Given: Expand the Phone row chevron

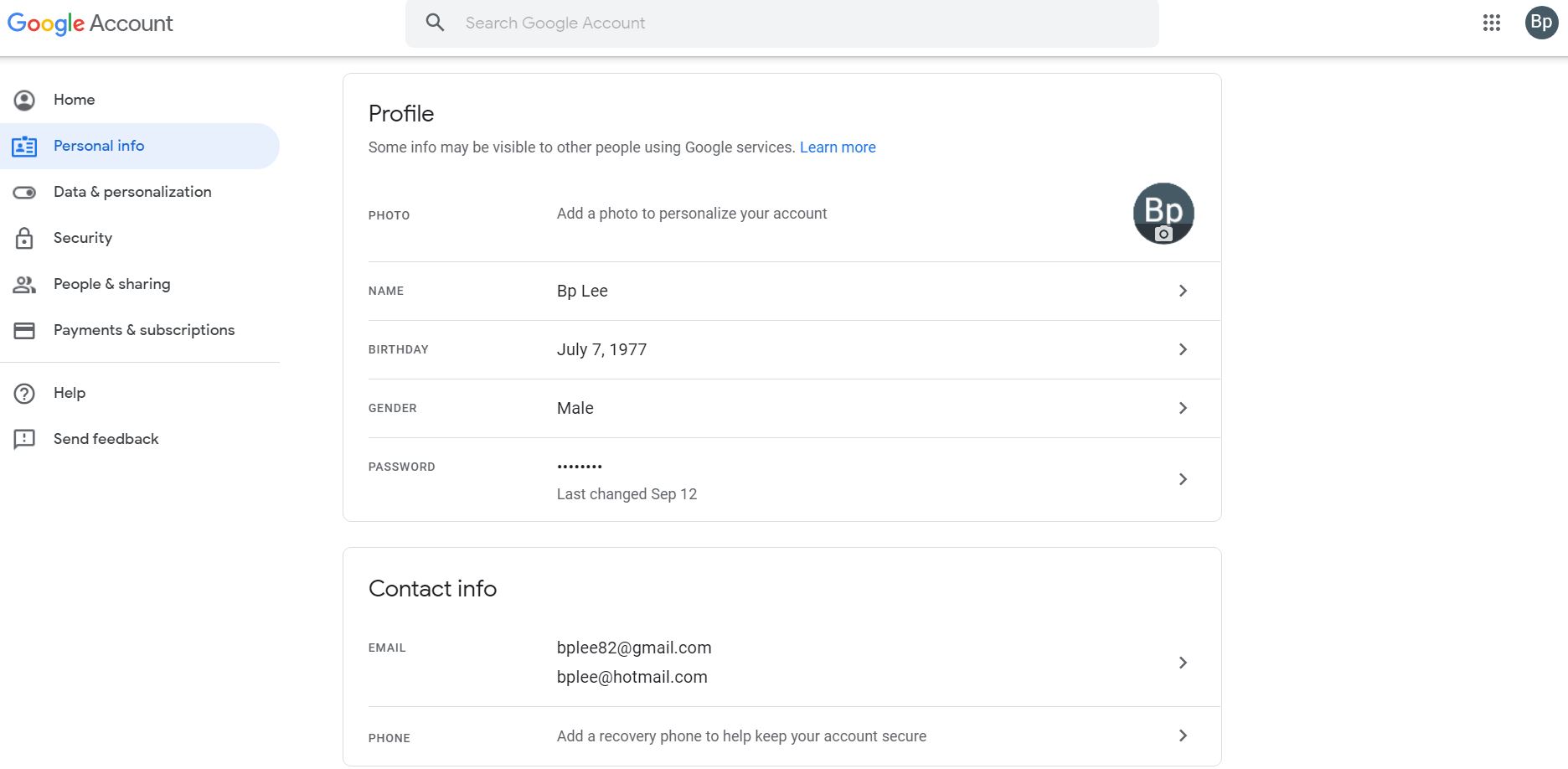Looking at the screenshot, I should [1183, 735].
